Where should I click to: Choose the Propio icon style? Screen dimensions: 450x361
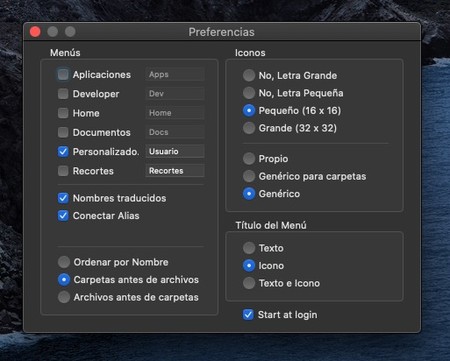(249, 159)
